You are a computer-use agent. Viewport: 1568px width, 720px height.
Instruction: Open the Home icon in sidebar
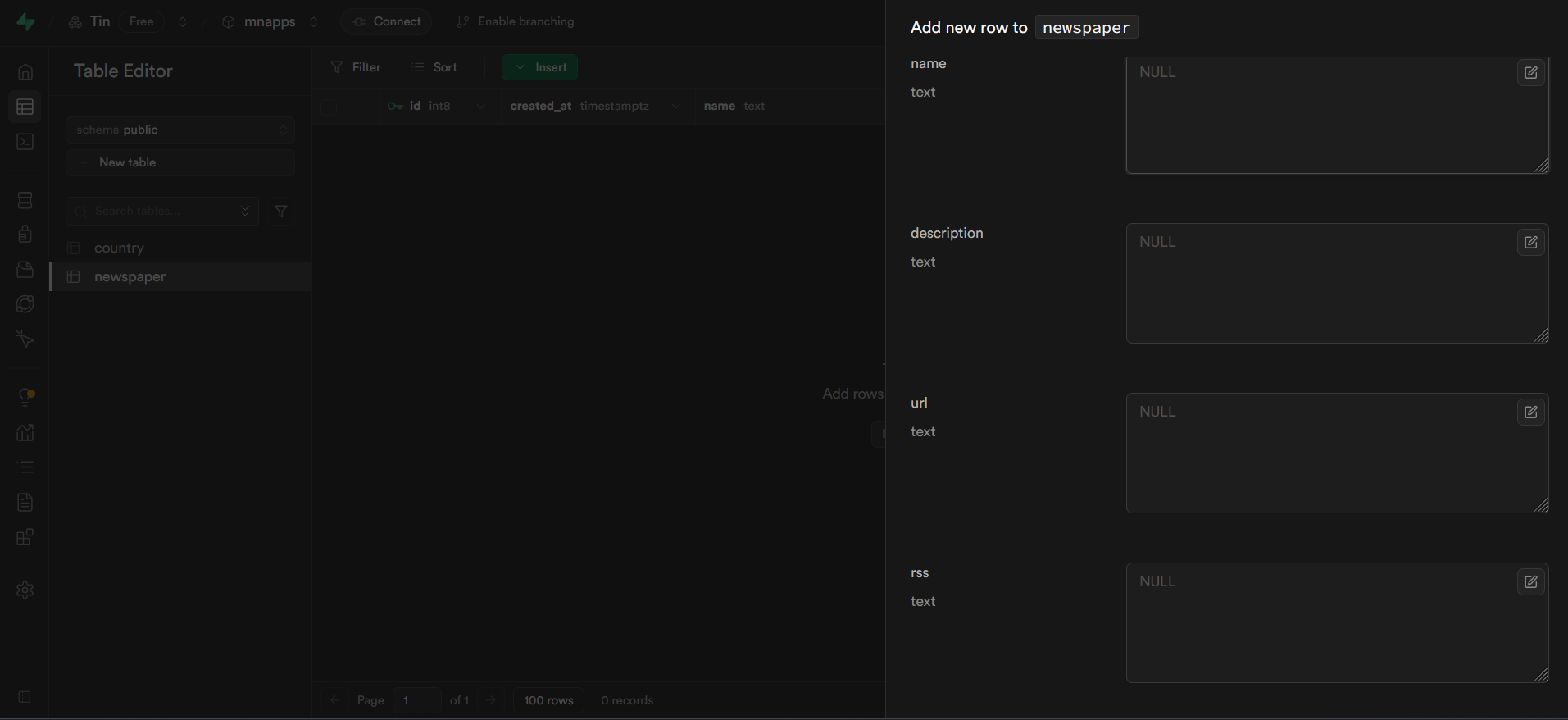tap(25, 72)
